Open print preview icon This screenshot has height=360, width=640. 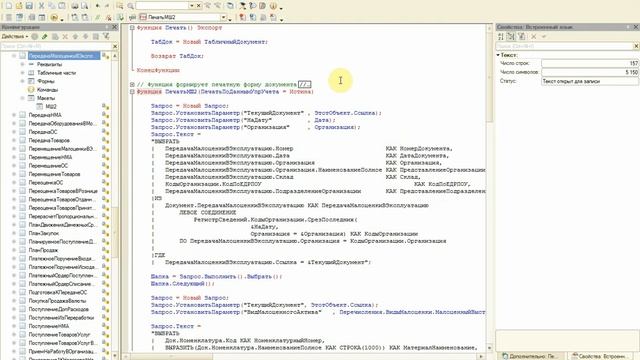[x=84, y=6]
